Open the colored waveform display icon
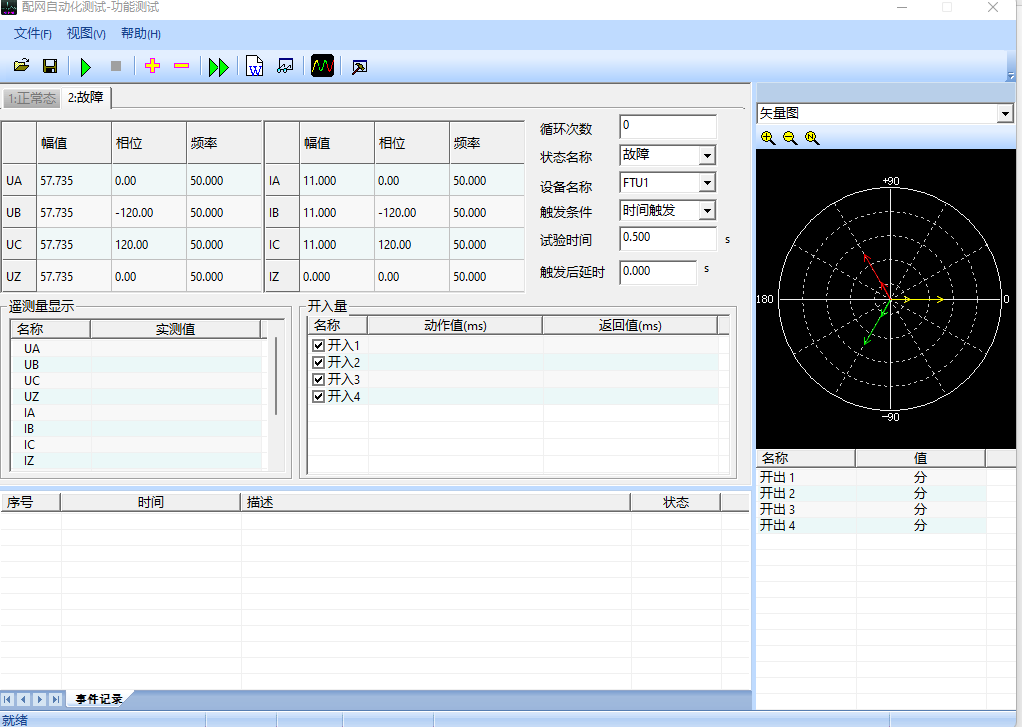This screenshot has height=727, width=1022. (322, 66)
